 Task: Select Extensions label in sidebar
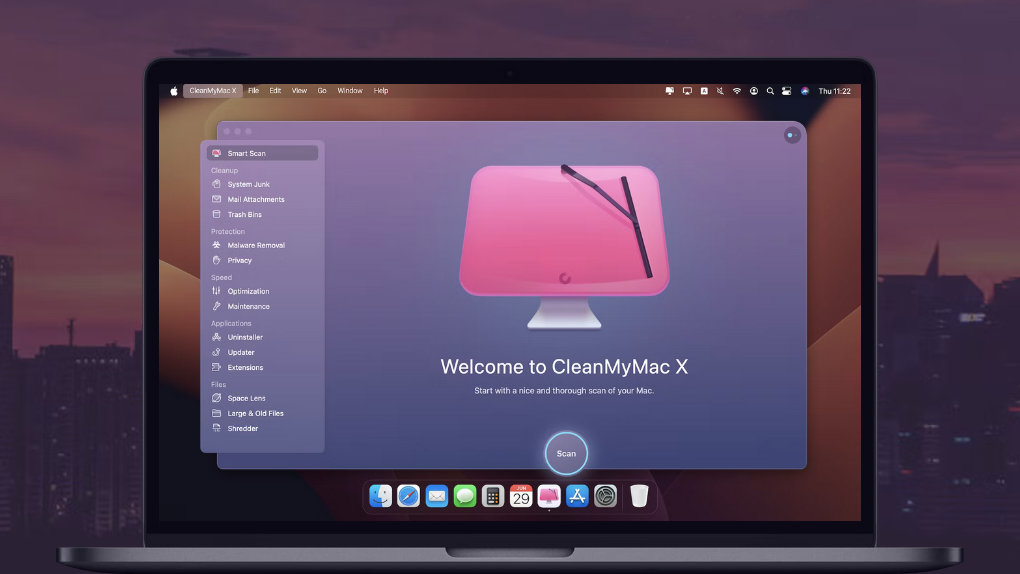click(x=245, y=367)
